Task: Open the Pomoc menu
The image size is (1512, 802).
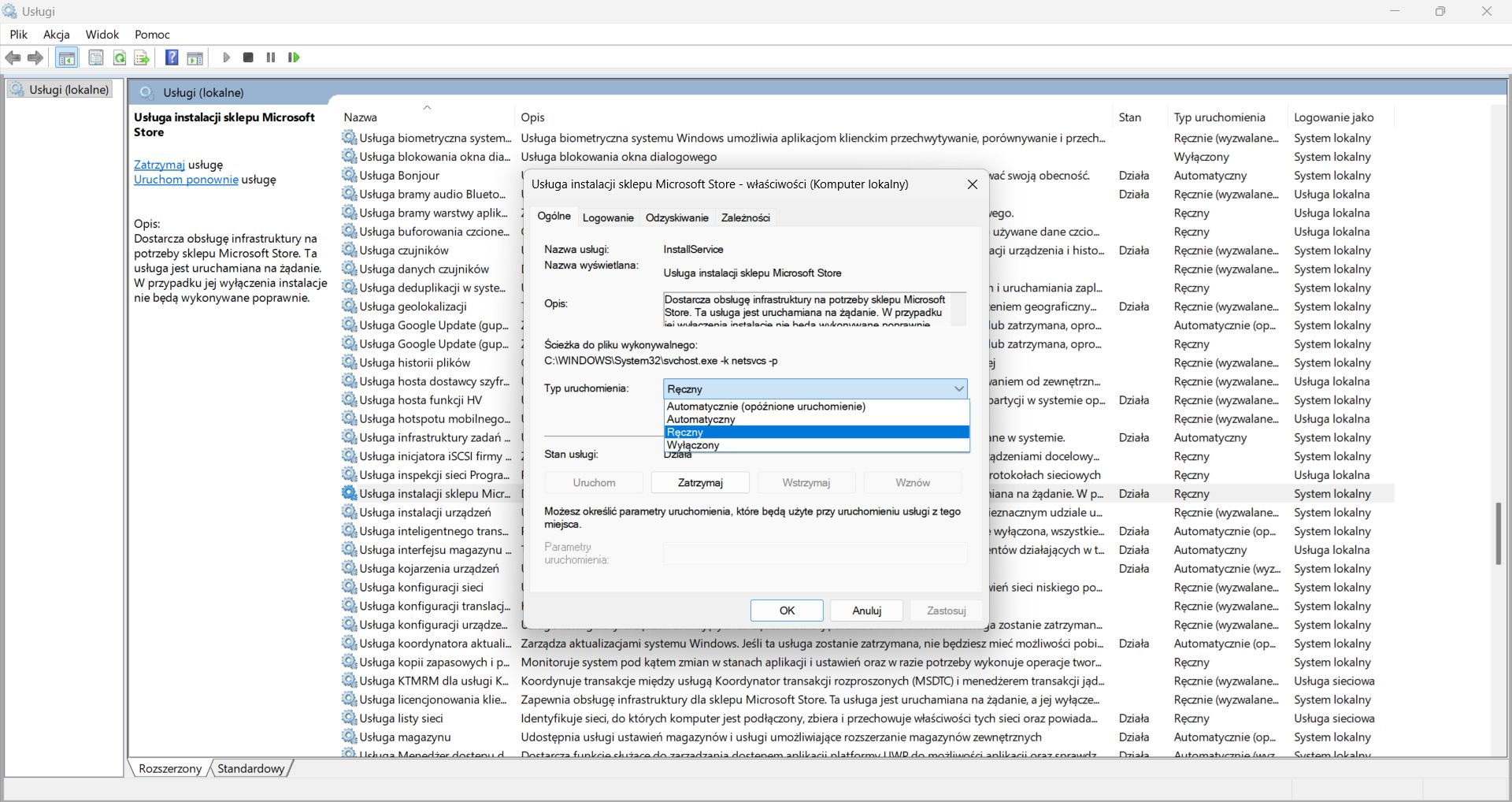Action: pyautogui.click(x=152, y=35)
